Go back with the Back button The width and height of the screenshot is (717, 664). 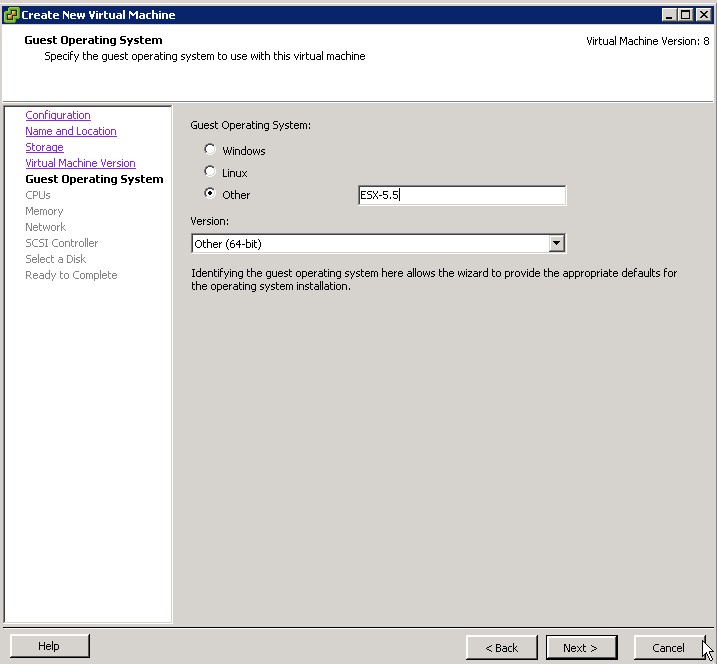(x=501, y=648)
